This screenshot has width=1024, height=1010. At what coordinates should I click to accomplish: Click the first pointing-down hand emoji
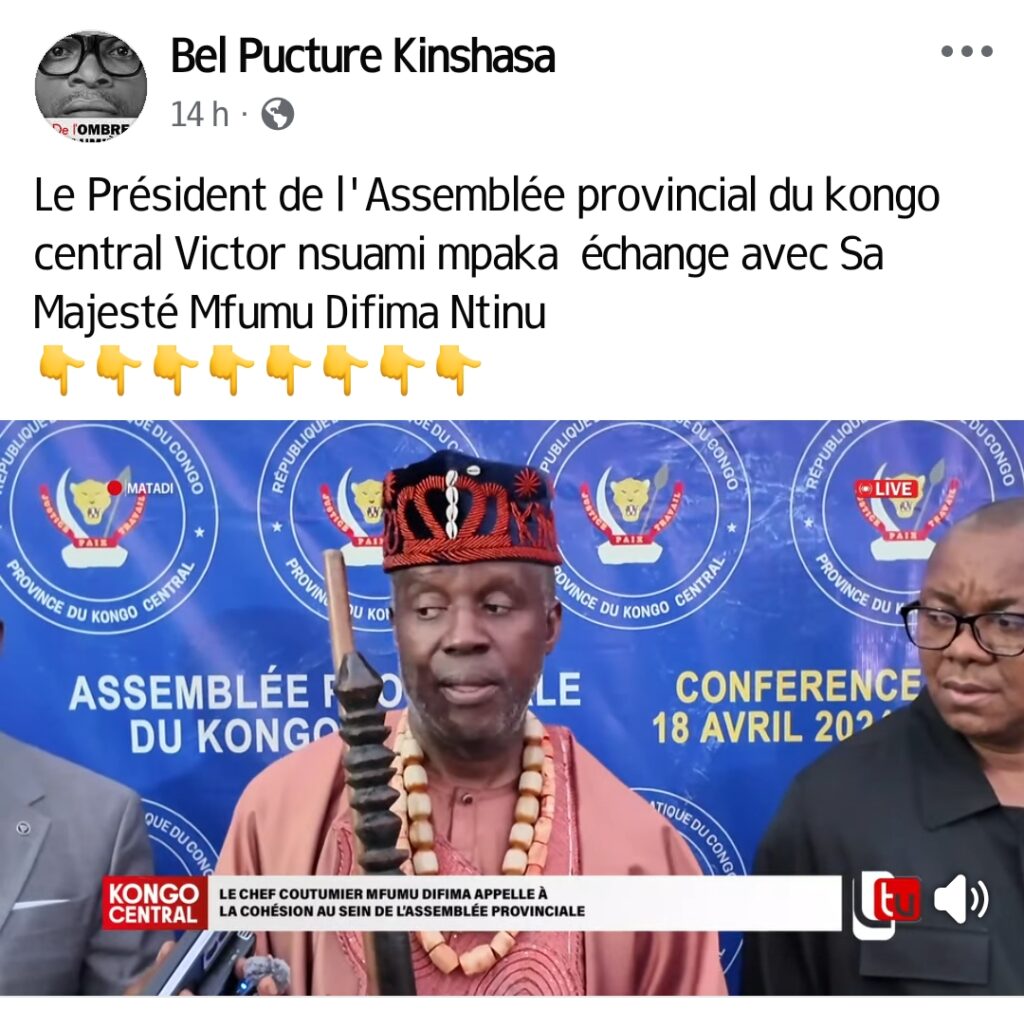tap(61, 370)
